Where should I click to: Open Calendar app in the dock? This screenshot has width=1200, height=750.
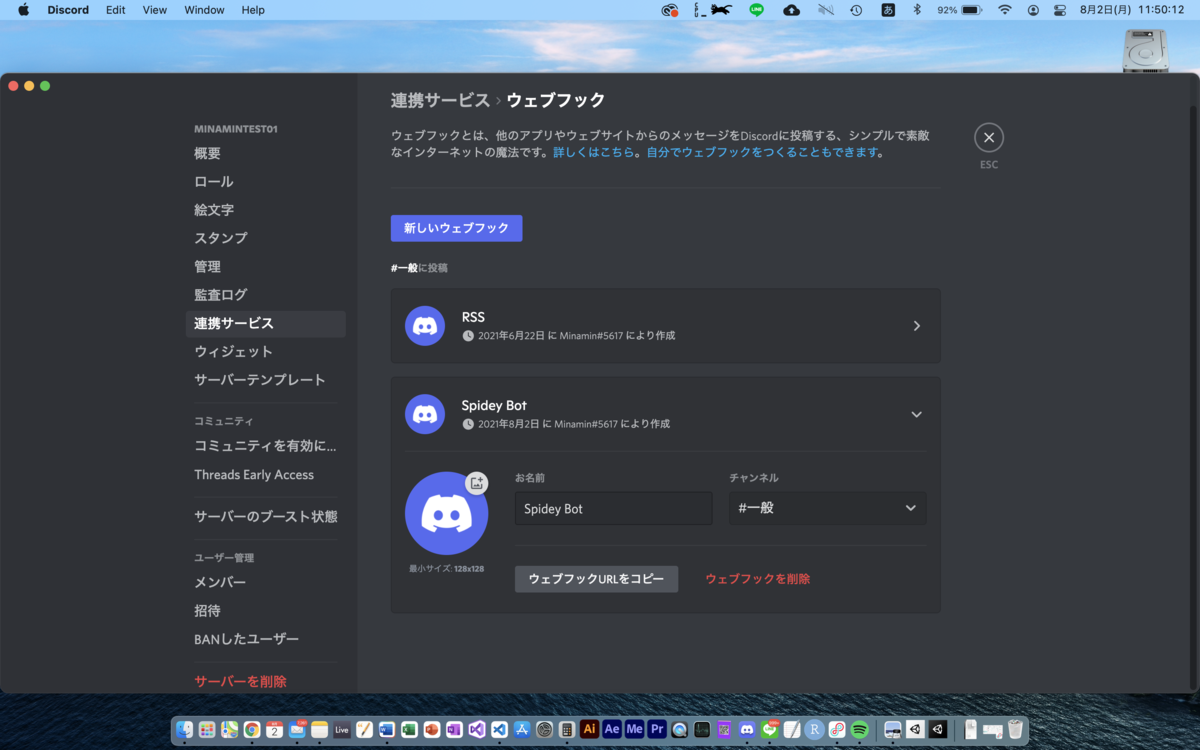tap(275, 730)
